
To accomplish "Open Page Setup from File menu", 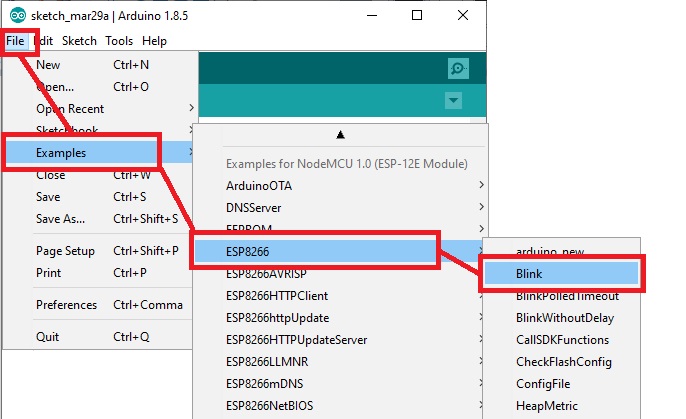I will (x=98, y=251).
